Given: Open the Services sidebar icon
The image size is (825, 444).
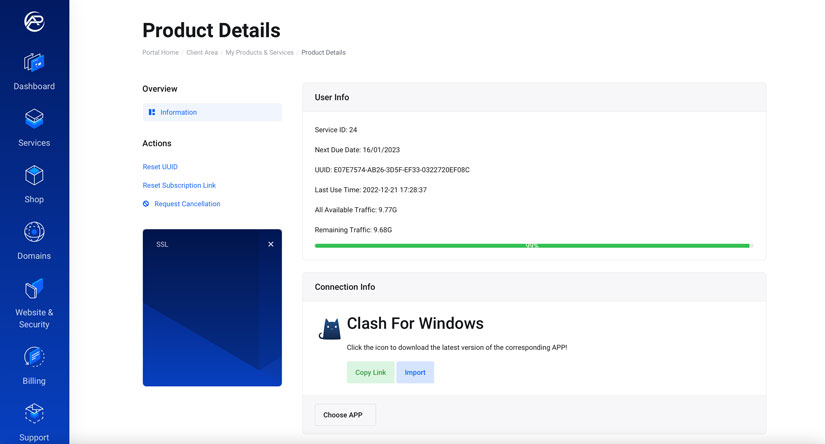Looking at the screenshot, I should pos(34,120).
